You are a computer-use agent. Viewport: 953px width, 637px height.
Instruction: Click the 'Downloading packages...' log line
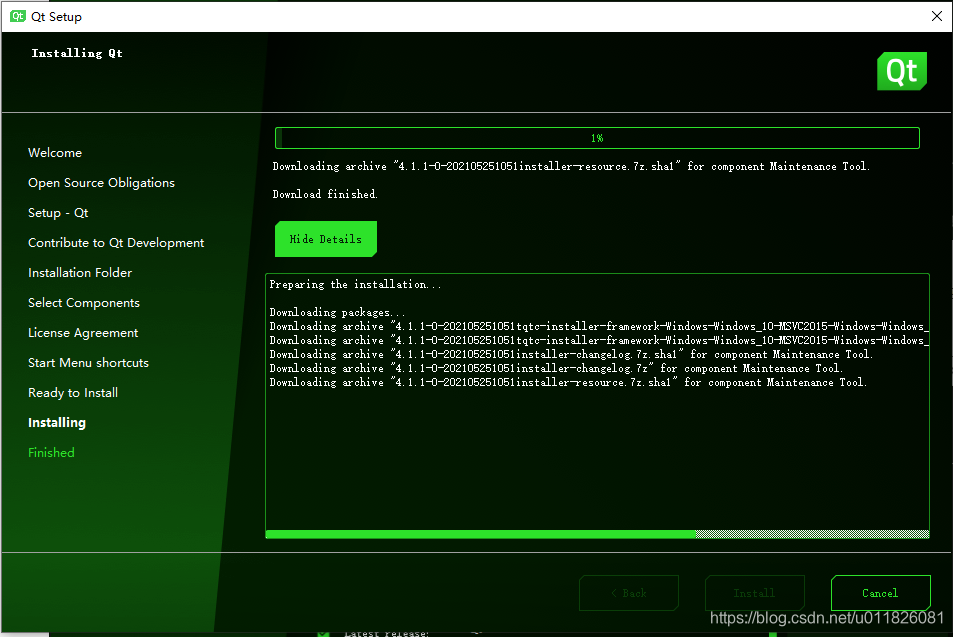coord(337,312)
